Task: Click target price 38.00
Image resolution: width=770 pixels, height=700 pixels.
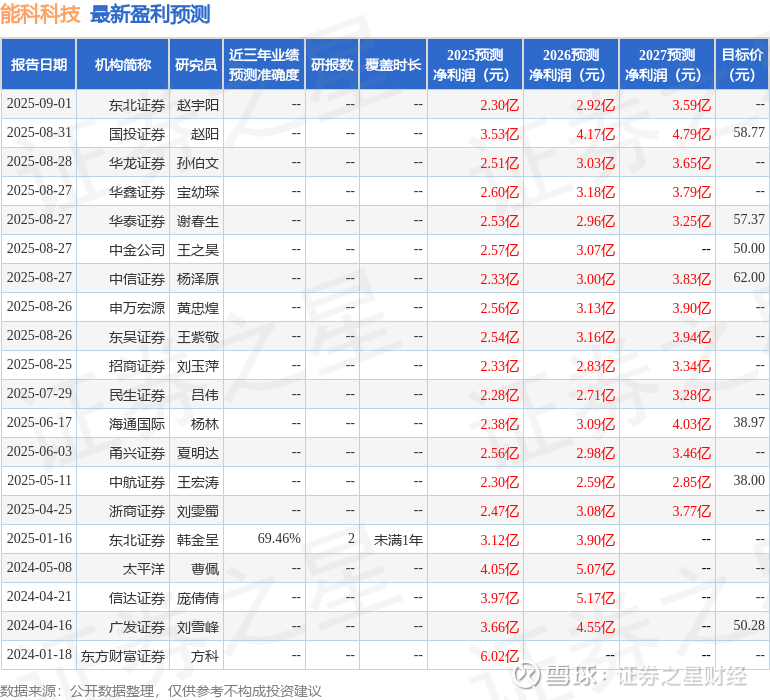Action: 749,480
